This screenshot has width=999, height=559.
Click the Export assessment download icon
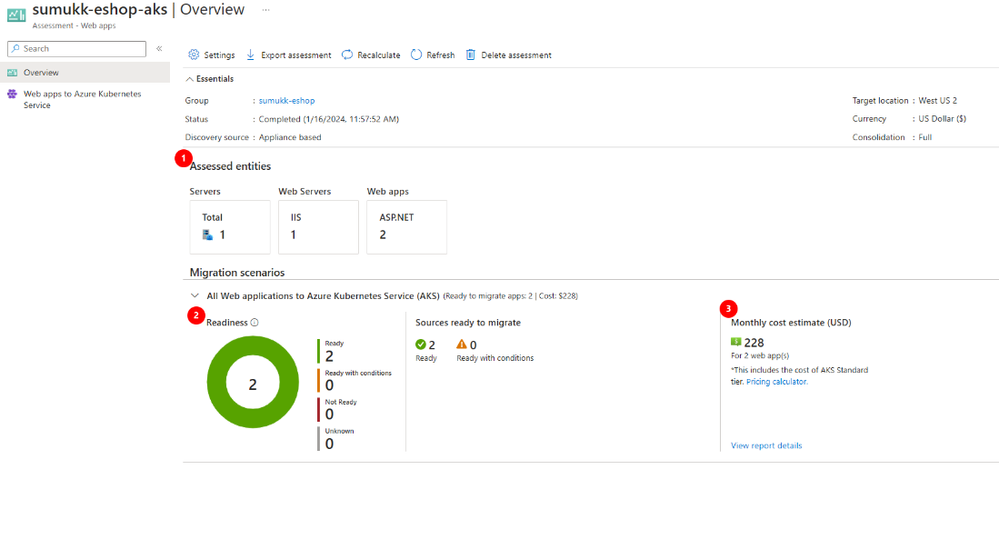coord(250,55)
